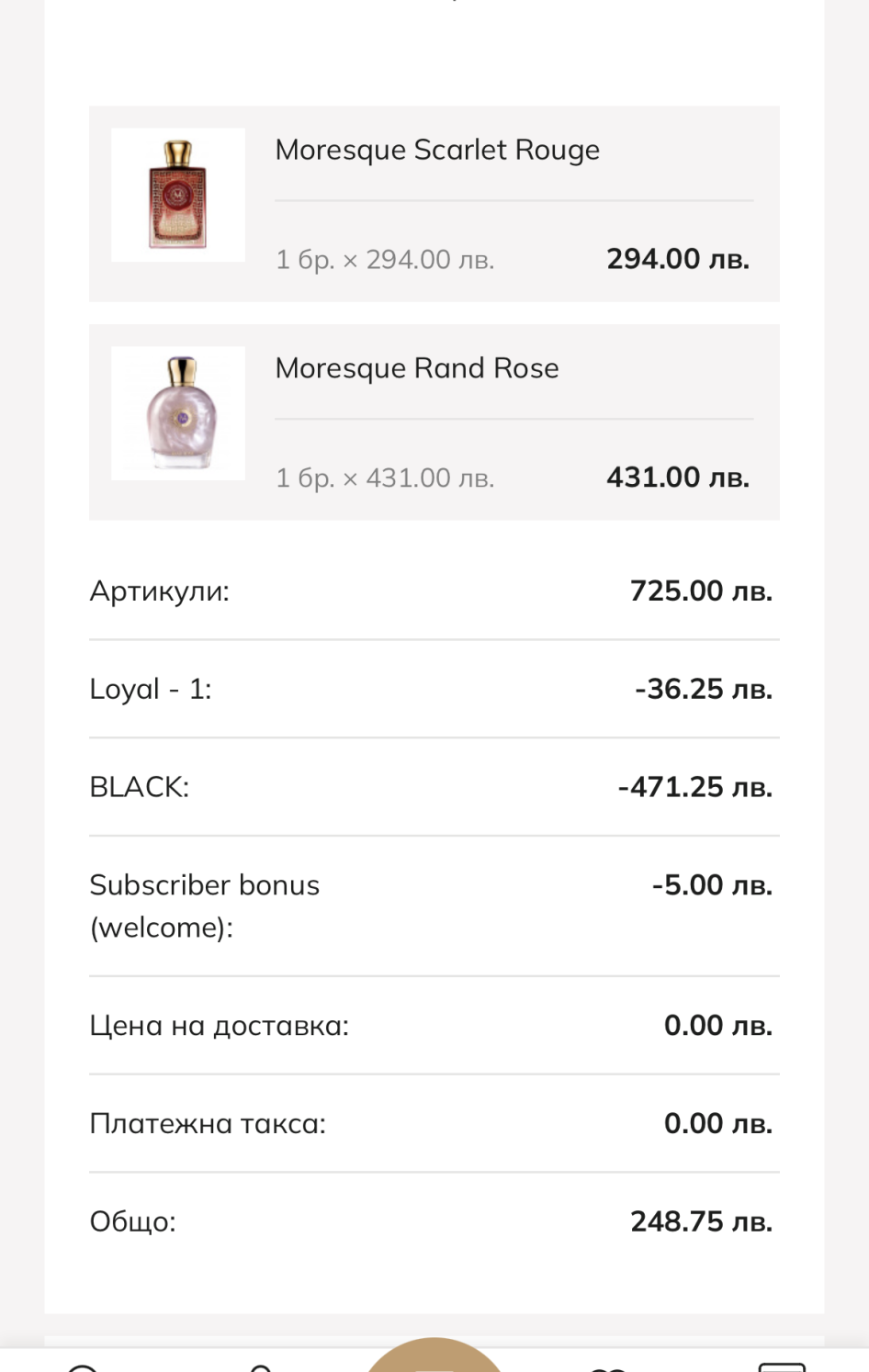Open the profile icon in bottom bar
The width and height of the screenshot is (869, 1372).
(261, 1367)
